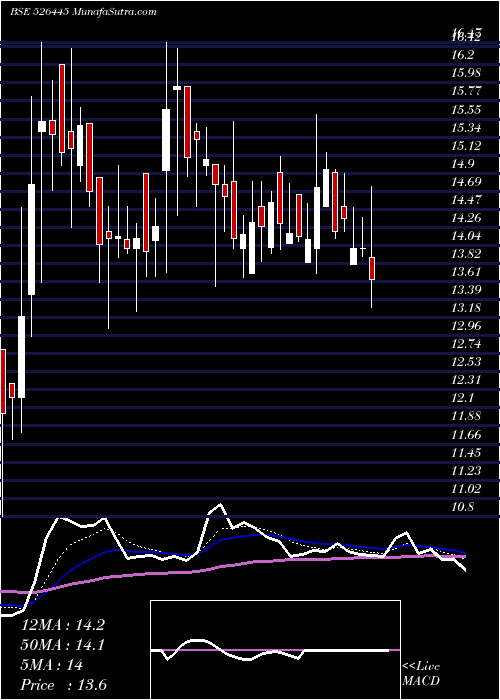Click the 11.88 price axis label
The width and height of the screenshot is (500, 700).
click(466, 417)
